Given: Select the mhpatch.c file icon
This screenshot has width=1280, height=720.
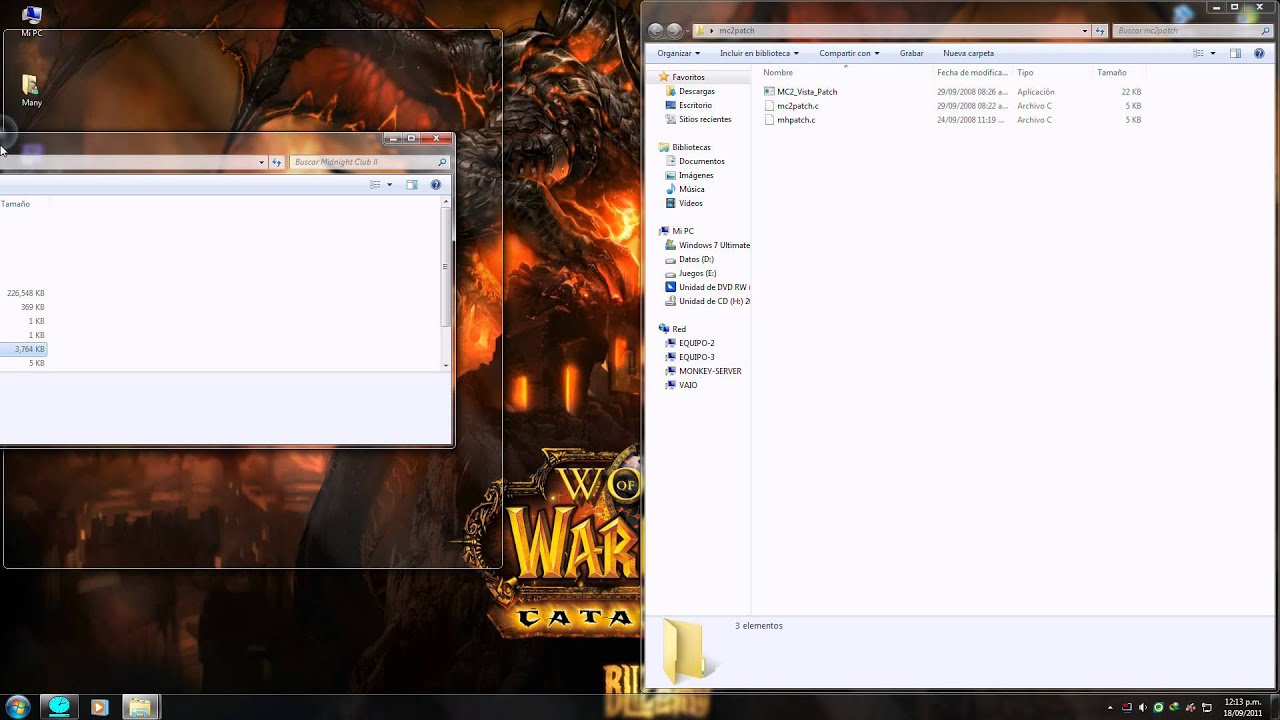Looking at the screenshot, I should coord(769,120).
